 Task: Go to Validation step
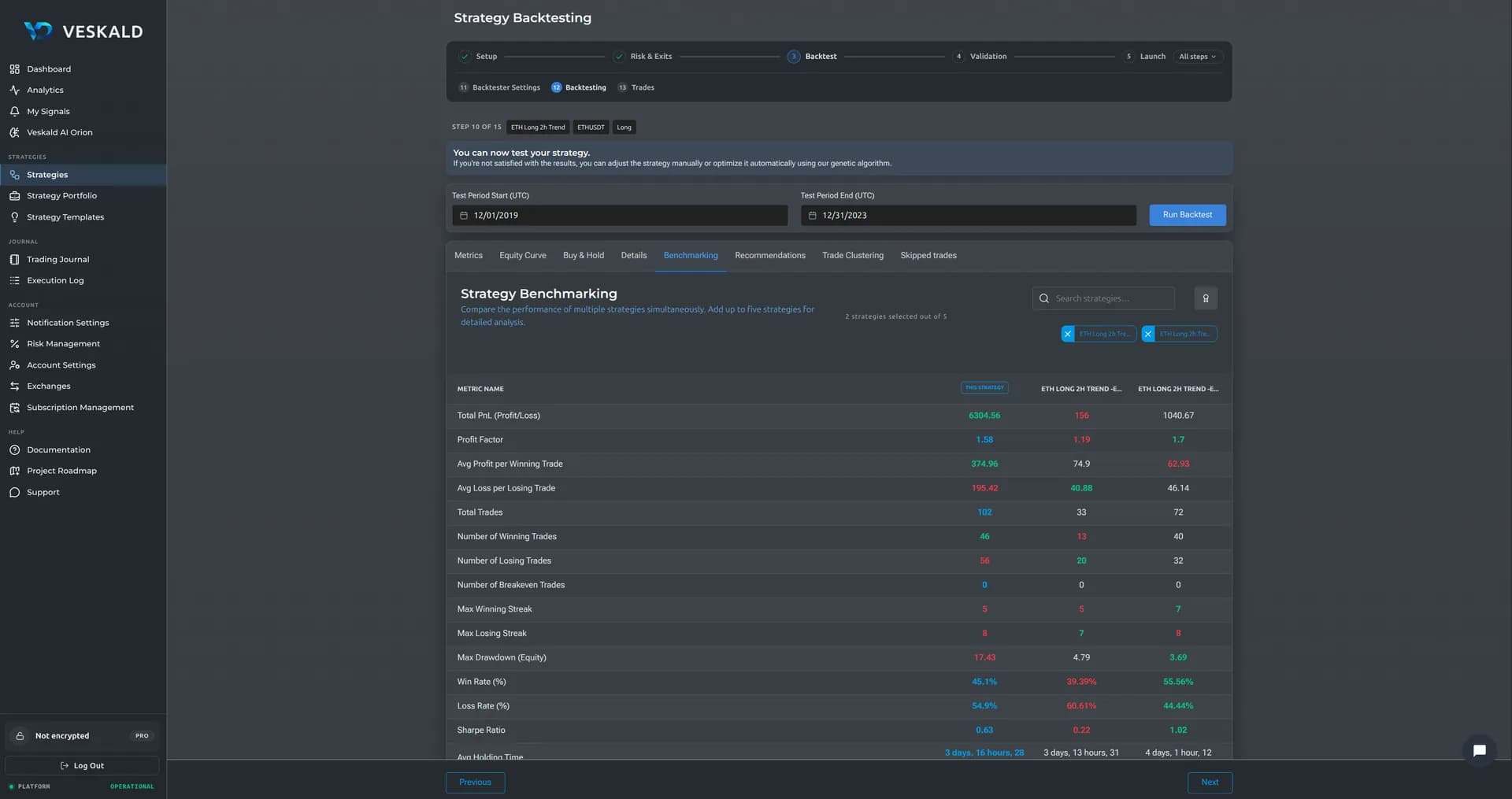click(x=980, y=57)
